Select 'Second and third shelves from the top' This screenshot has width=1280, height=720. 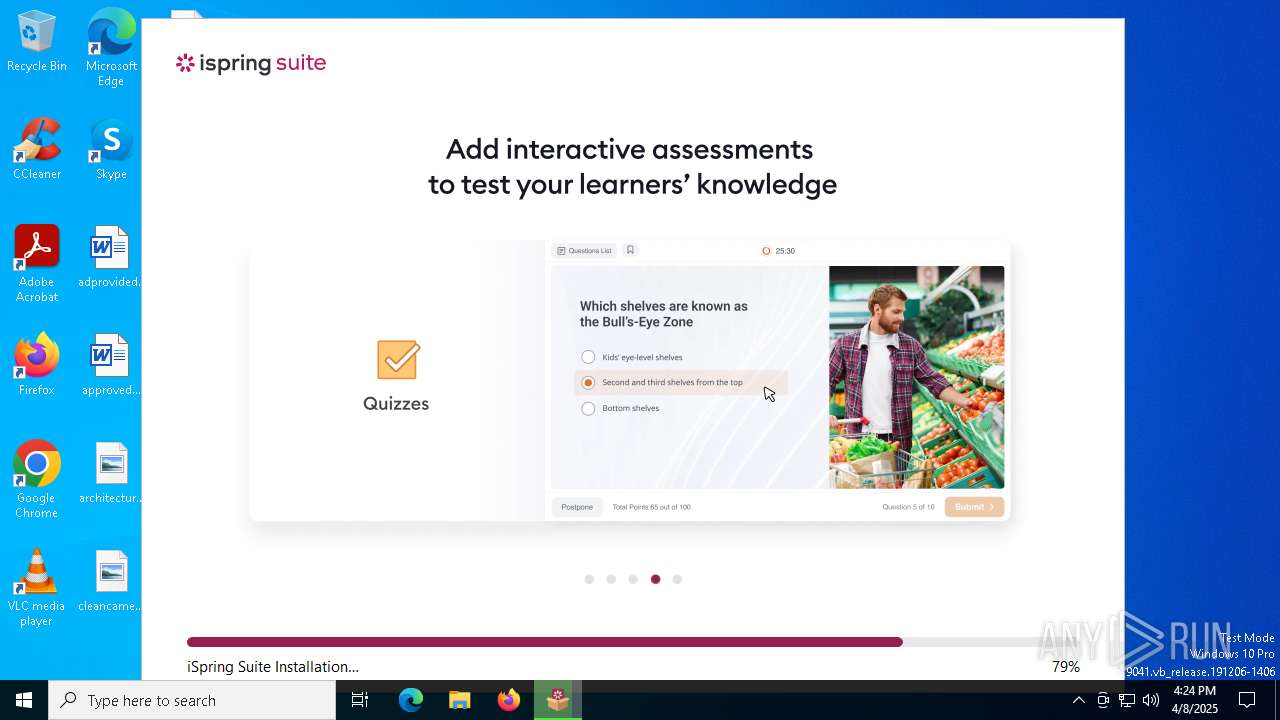(681, 382)
